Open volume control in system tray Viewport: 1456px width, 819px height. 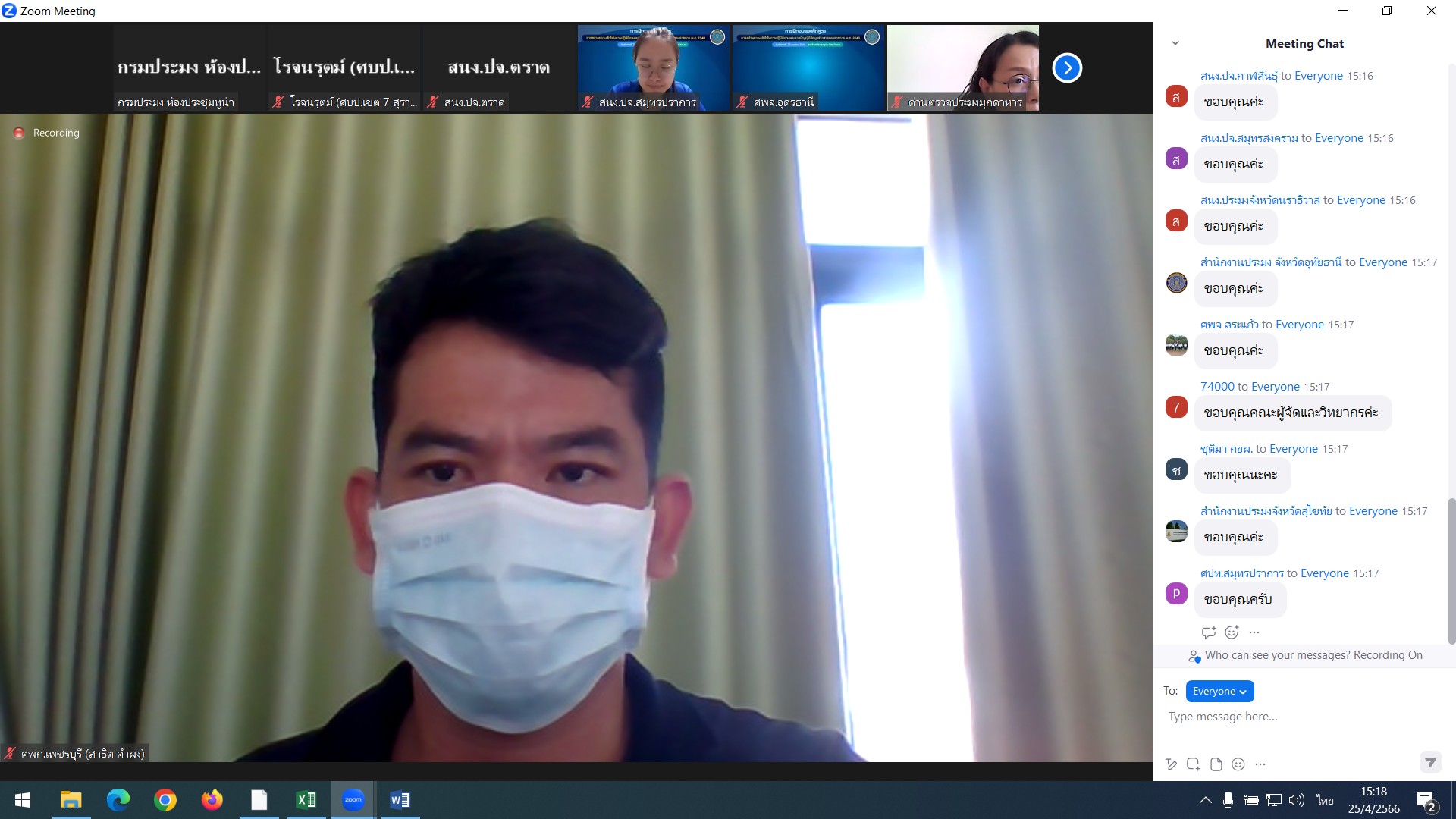point(1297,800)
